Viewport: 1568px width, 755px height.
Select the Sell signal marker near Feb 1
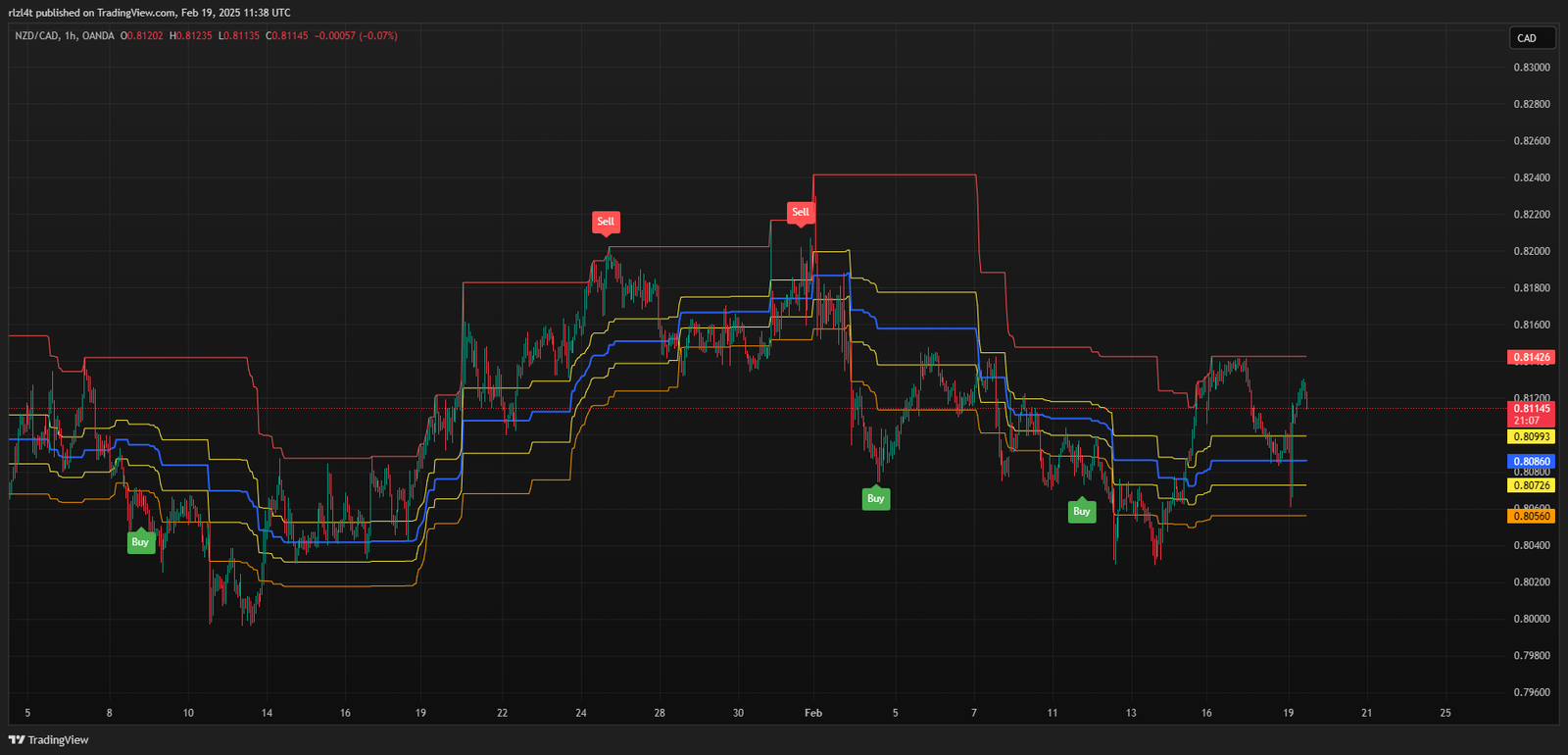(x=801, y=212)
